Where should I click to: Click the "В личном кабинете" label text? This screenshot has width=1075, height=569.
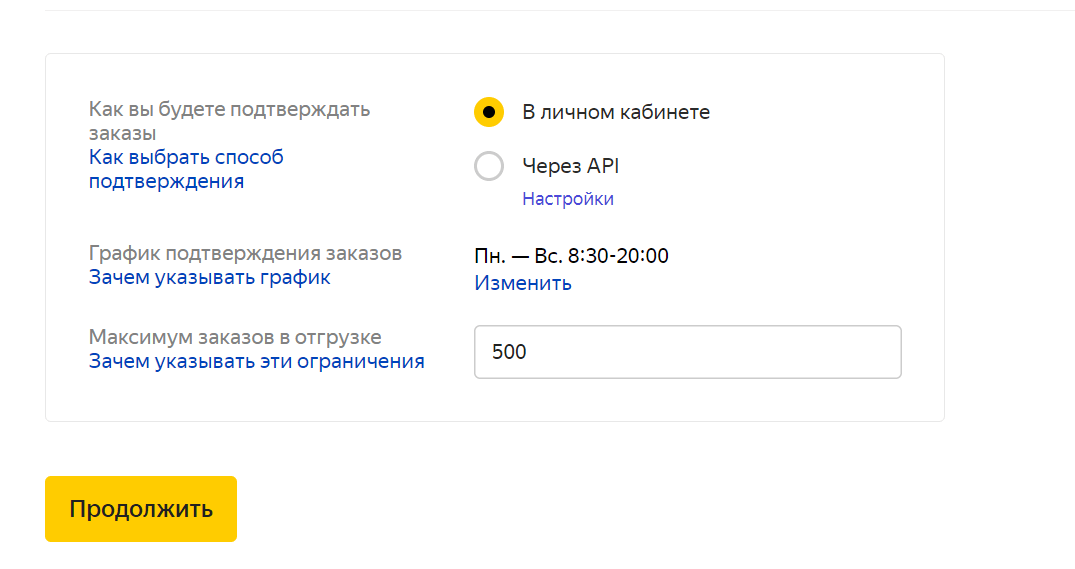click(x=616, y=112)
